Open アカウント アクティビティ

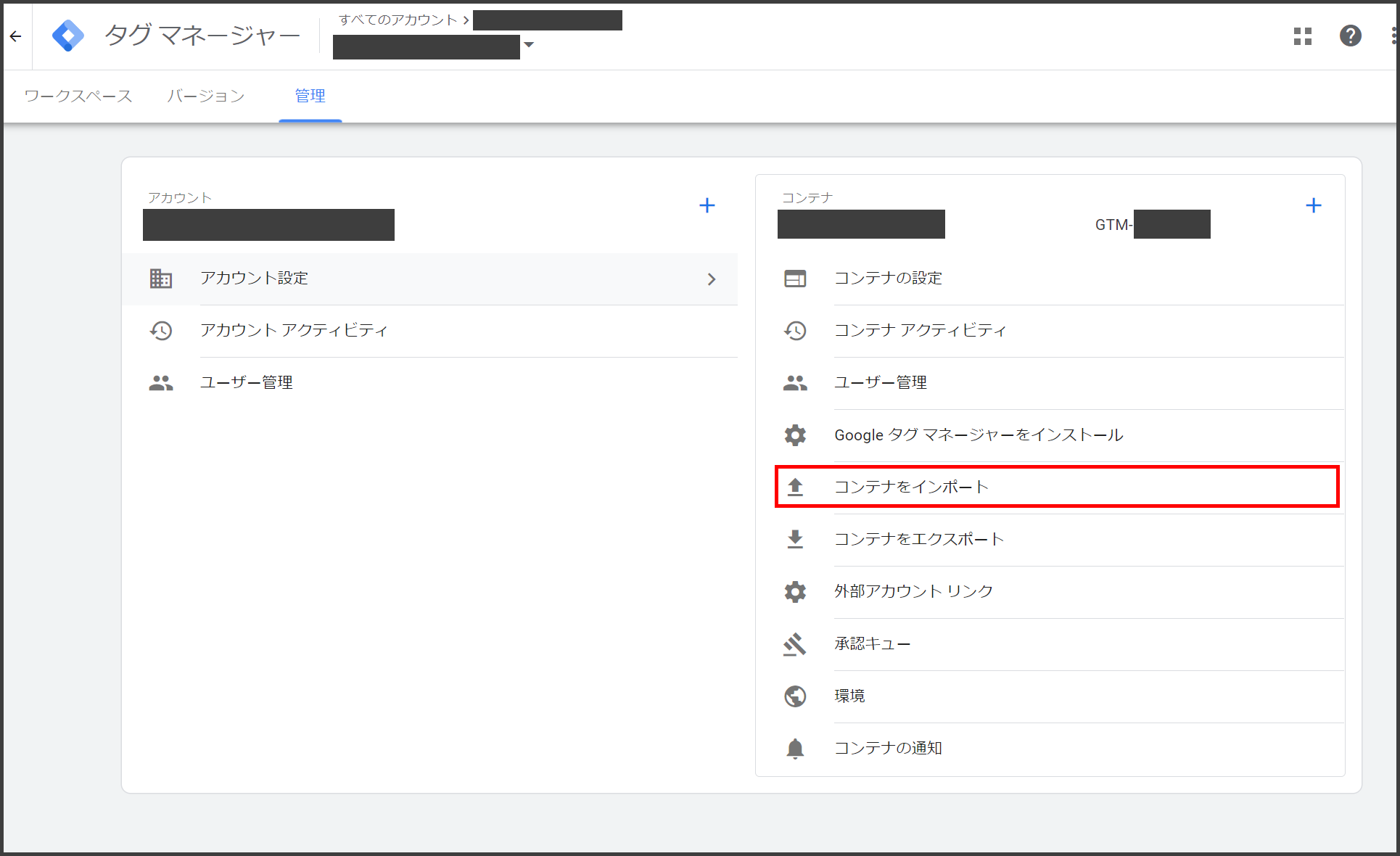coord(430,331)
